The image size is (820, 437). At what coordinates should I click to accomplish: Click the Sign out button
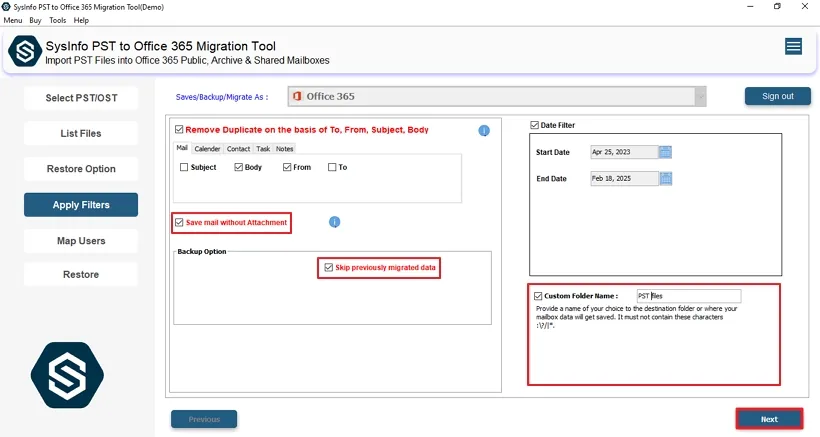point(777,96)
